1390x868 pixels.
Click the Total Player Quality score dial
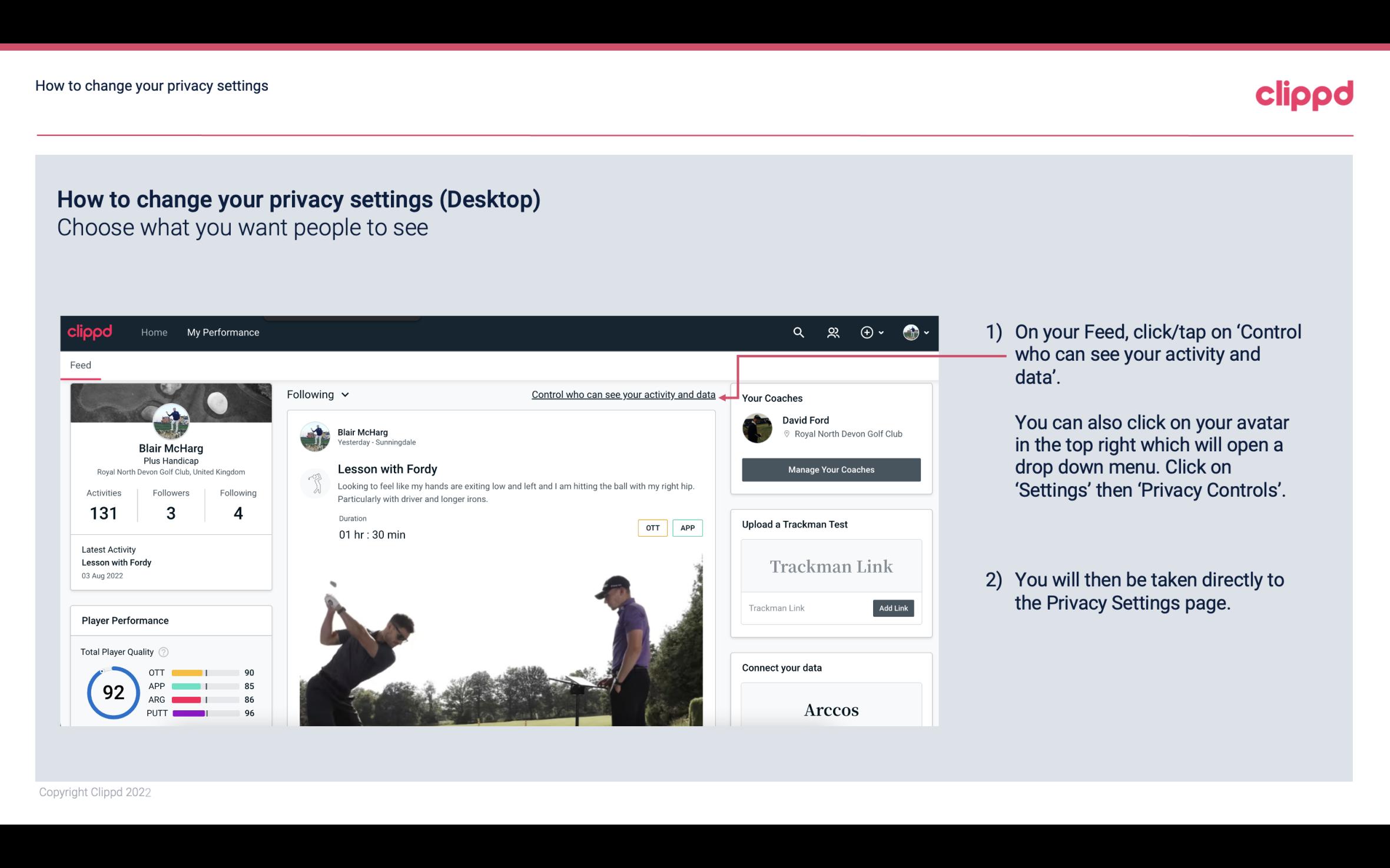[x=111, y=693]
